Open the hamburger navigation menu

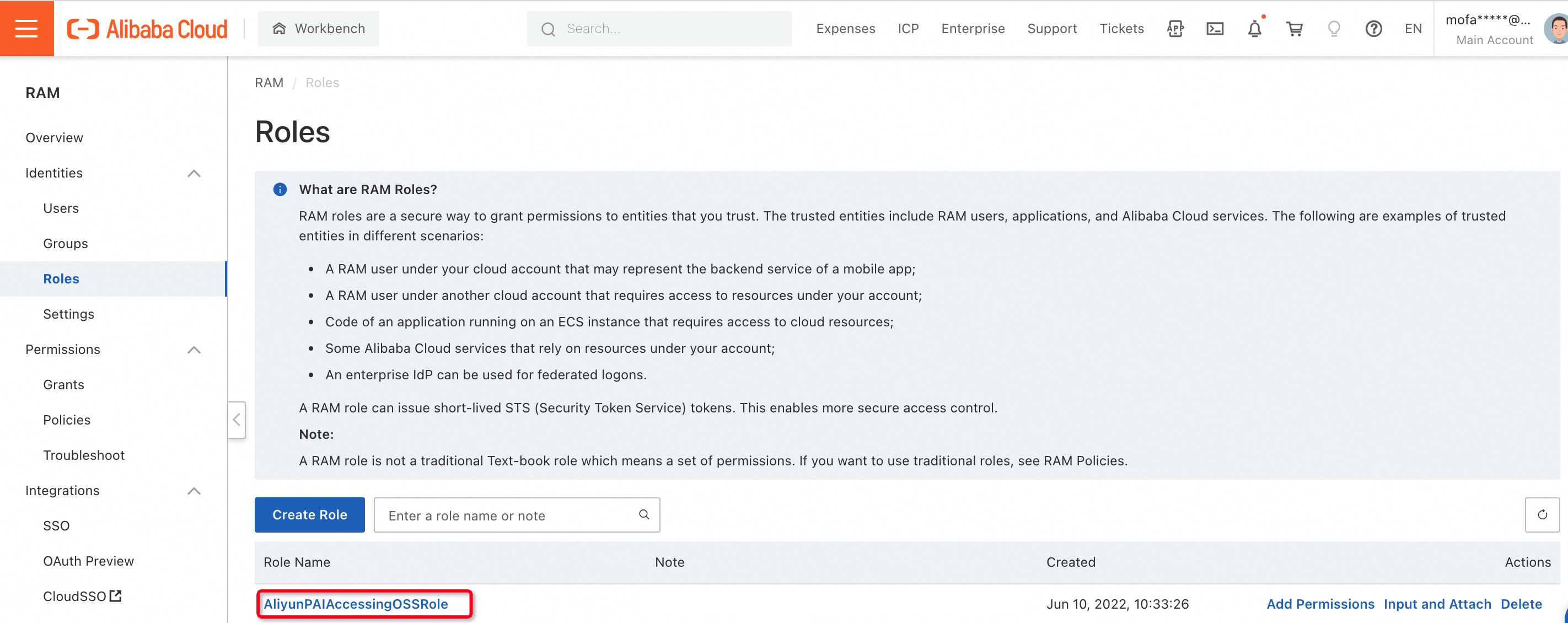tap(27, 28)
